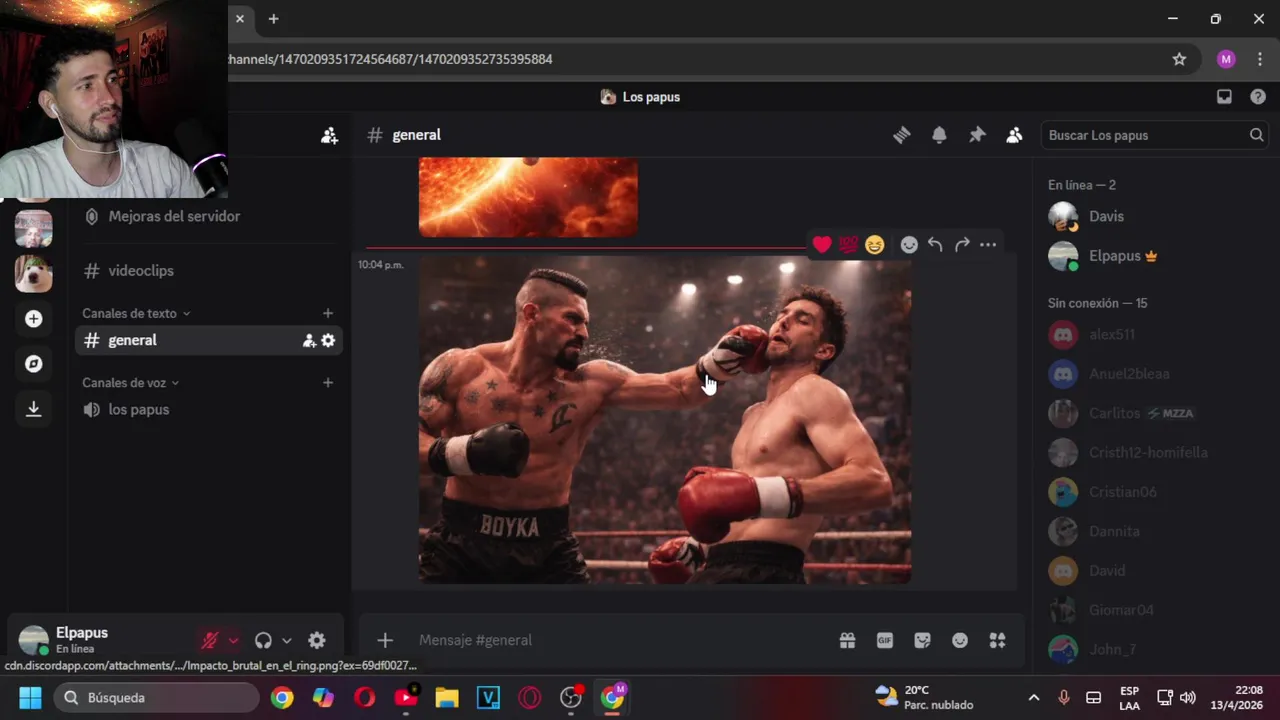Open the gift icon in message bar

pyautogui.click(x=847, y=640)
